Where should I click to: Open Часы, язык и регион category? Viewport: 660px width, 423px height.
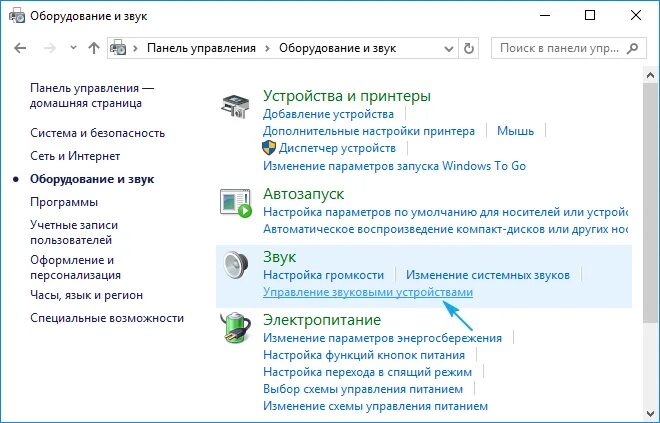pos(86,295)
